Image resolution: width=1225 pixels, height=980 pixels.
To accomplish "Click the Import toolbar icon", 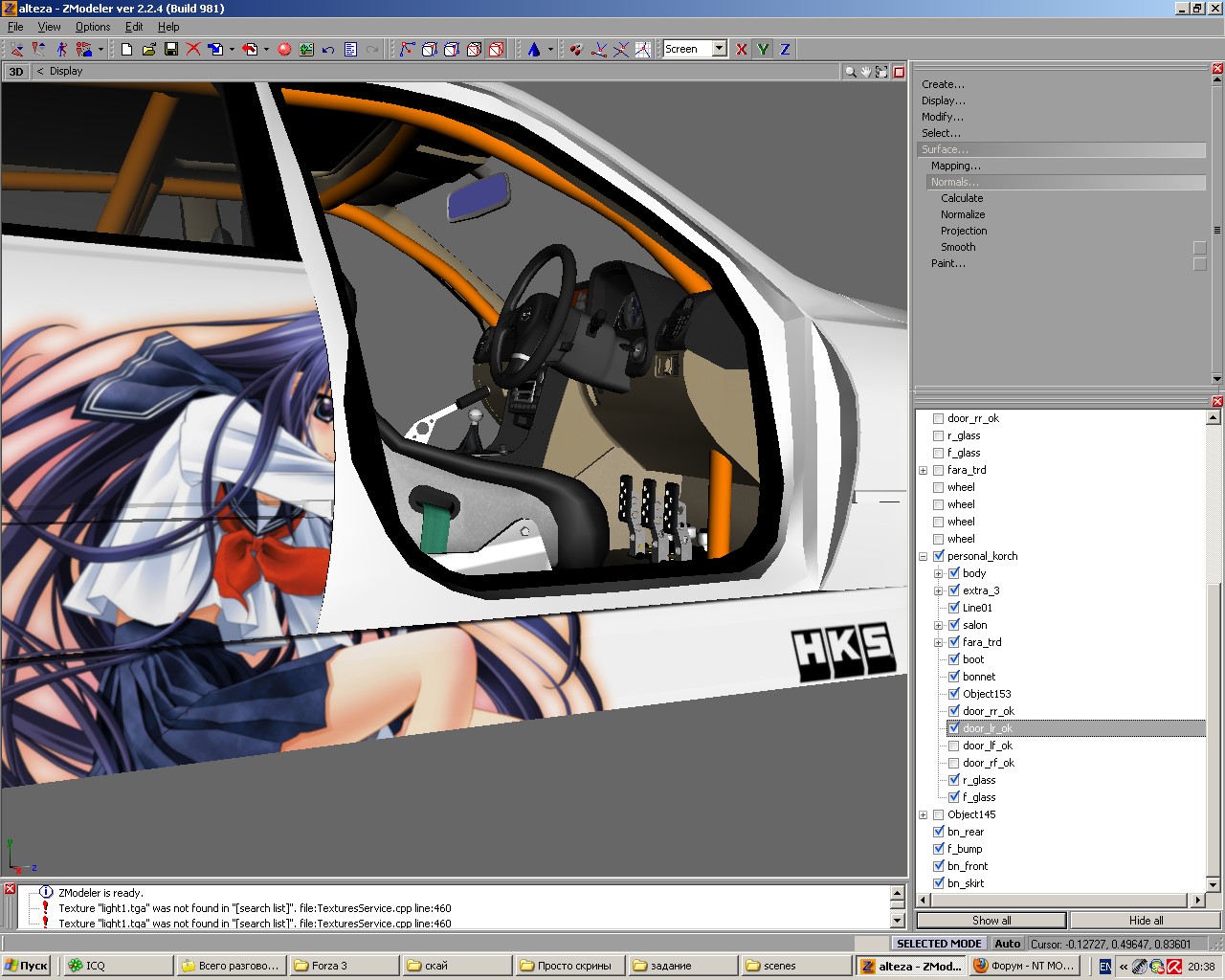I will (x=215, y=49).
